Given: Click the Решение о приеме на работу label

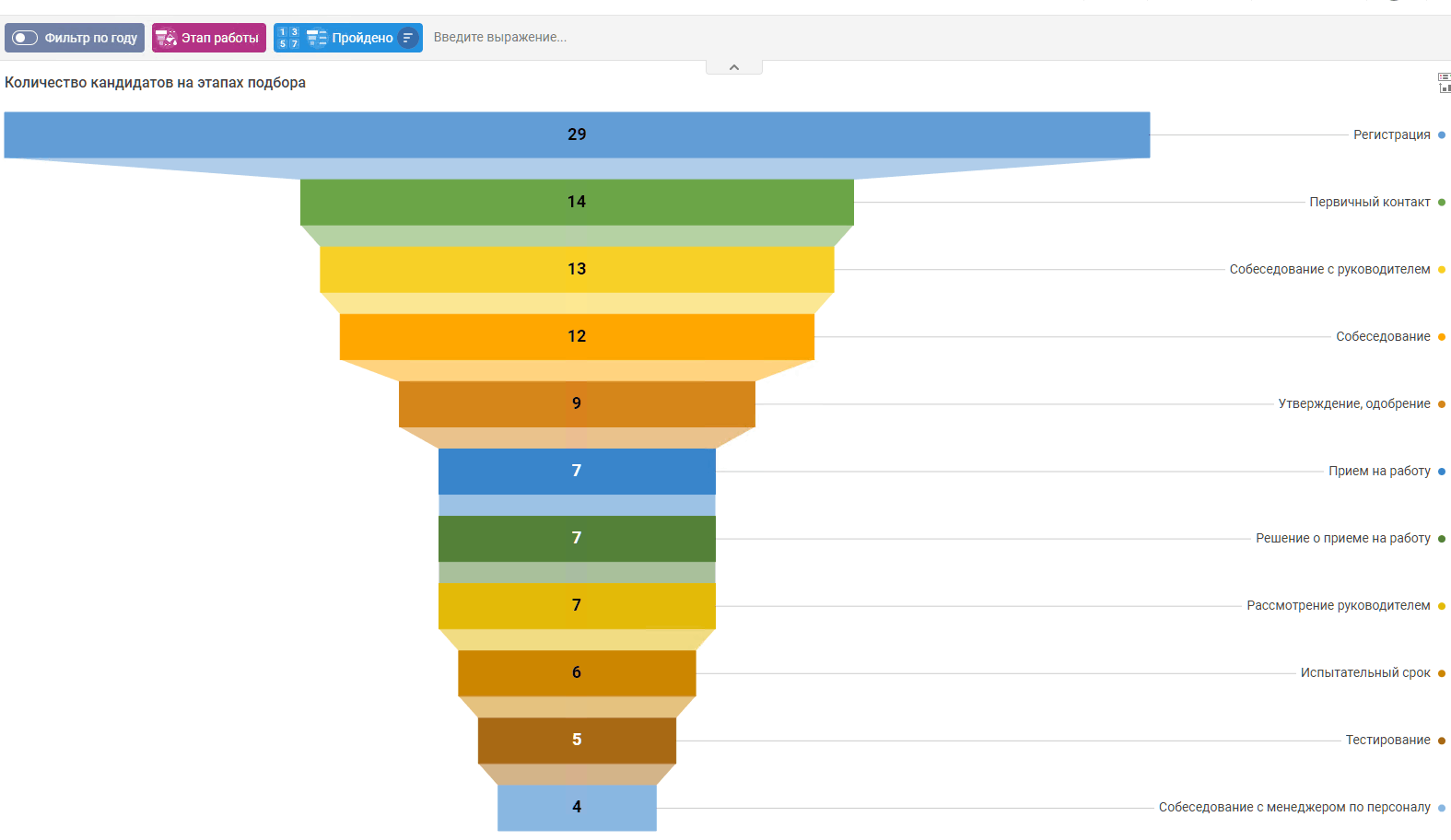Looking at the screenshot, I should click(x=1343, y=538).
